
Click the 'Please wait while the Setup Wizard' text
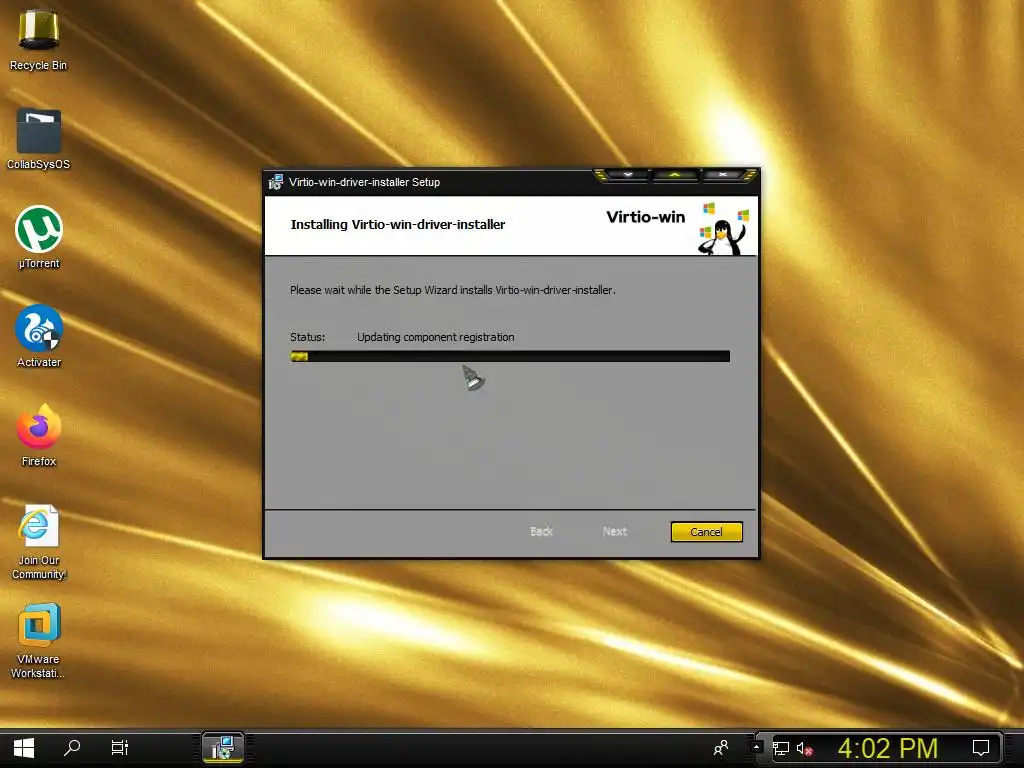[x=453, y=290]
